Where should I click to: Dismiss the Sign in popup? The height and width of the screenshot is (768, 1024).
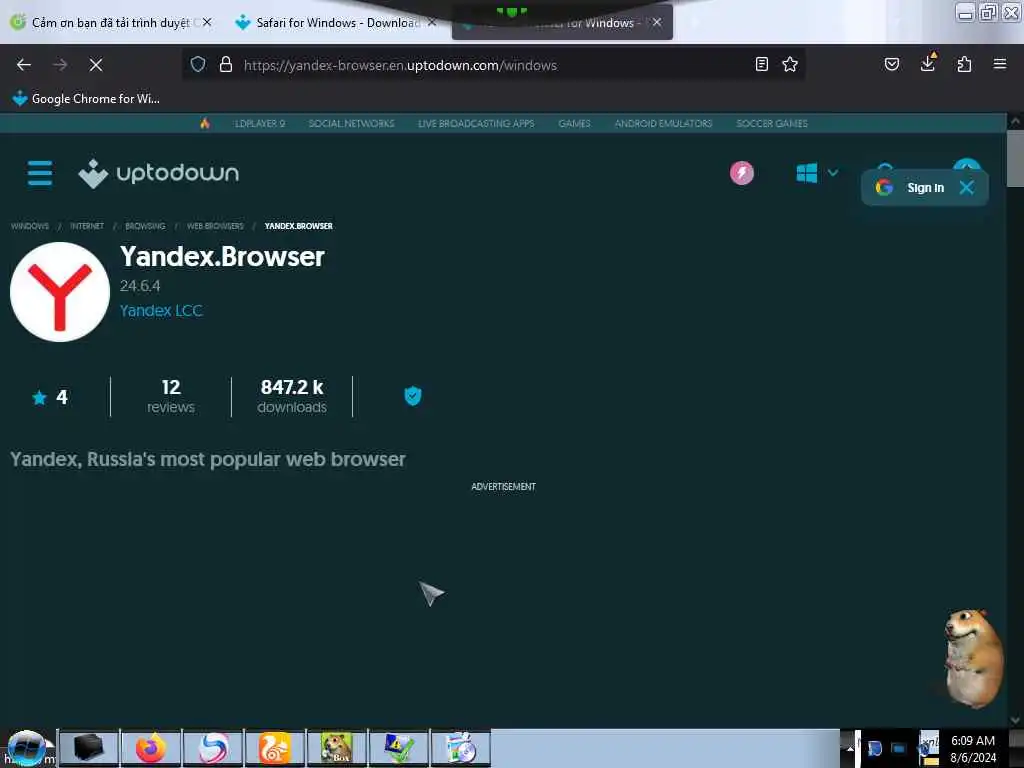[x=967, y=188]
